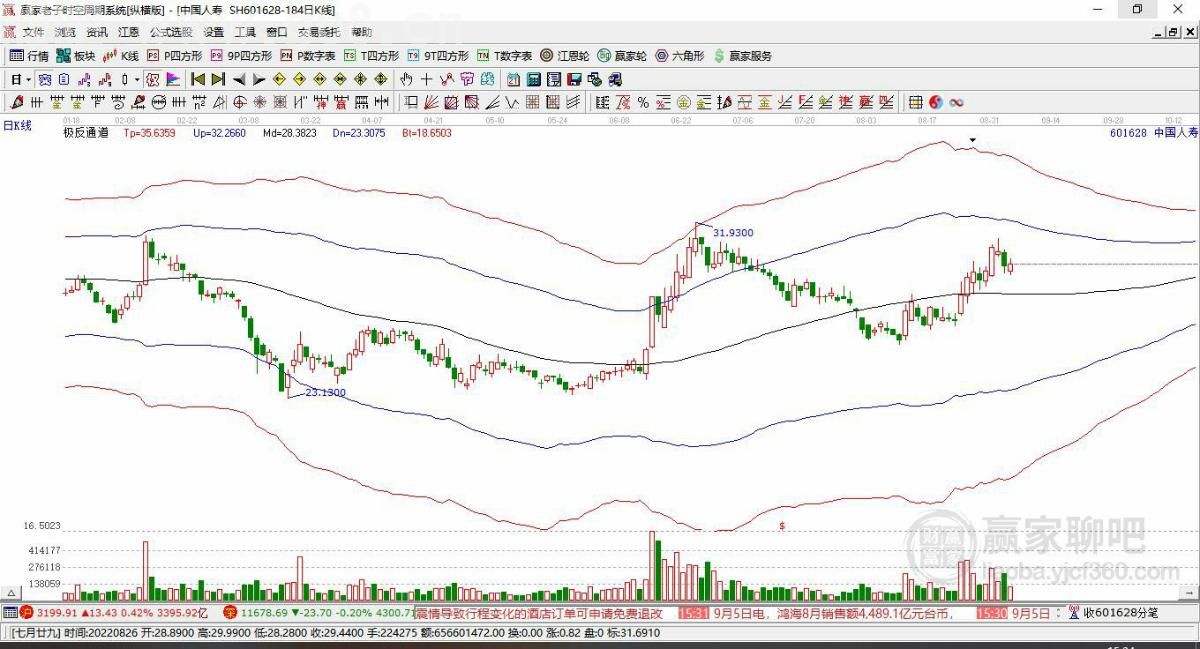Open the 9T四方形 tool

[x=438, y=56]
